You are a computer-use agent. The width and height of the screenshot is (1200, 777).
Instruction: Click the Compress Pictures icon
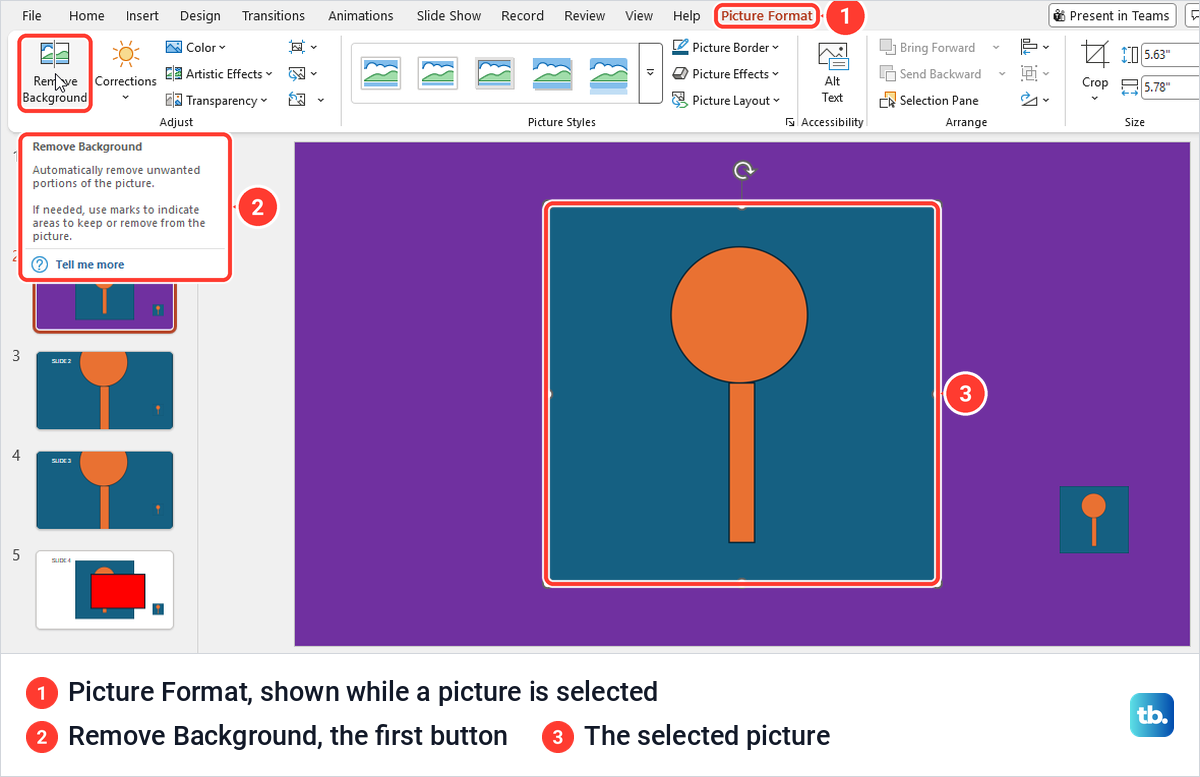point(297,47)
